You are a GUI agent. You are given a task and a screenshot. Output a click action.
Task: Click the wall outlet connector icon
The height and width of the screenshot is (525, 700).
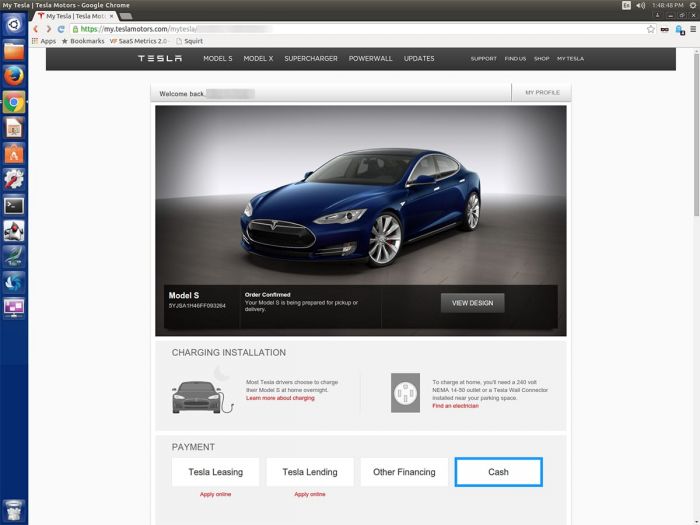click(405, 393)
